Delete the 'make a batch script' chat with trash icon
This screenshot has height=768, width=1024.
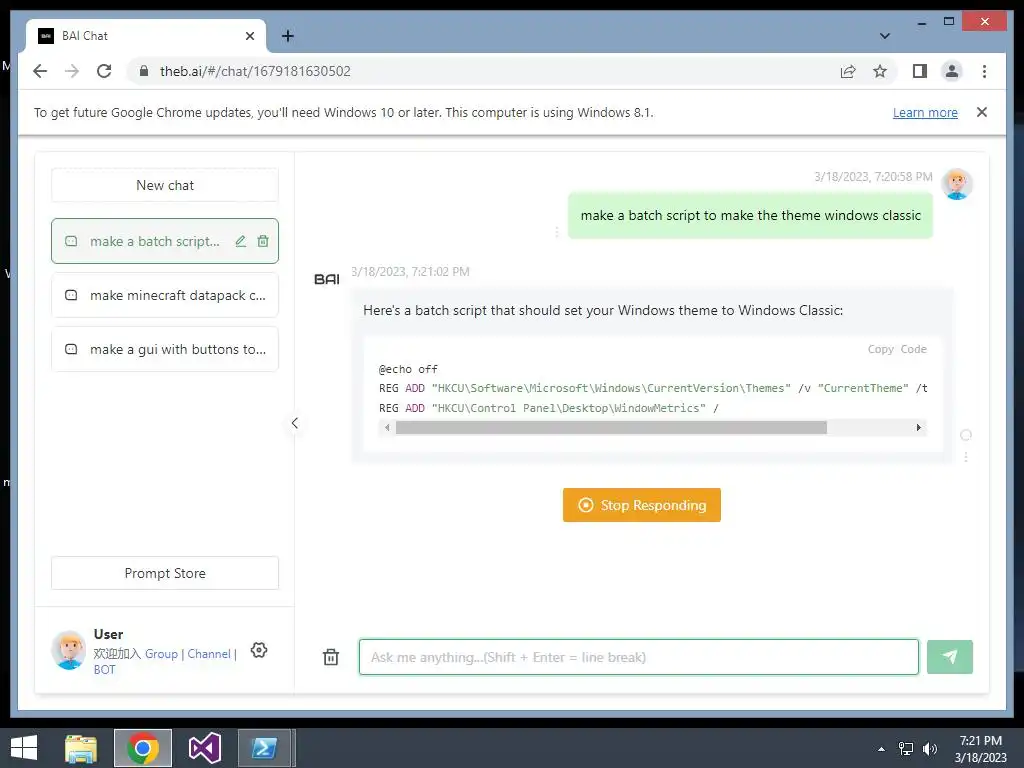[263, 242]
